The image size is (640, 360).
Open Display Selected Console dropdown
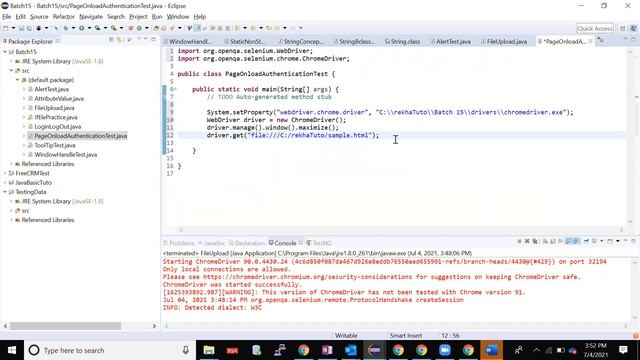pos(602,241)
